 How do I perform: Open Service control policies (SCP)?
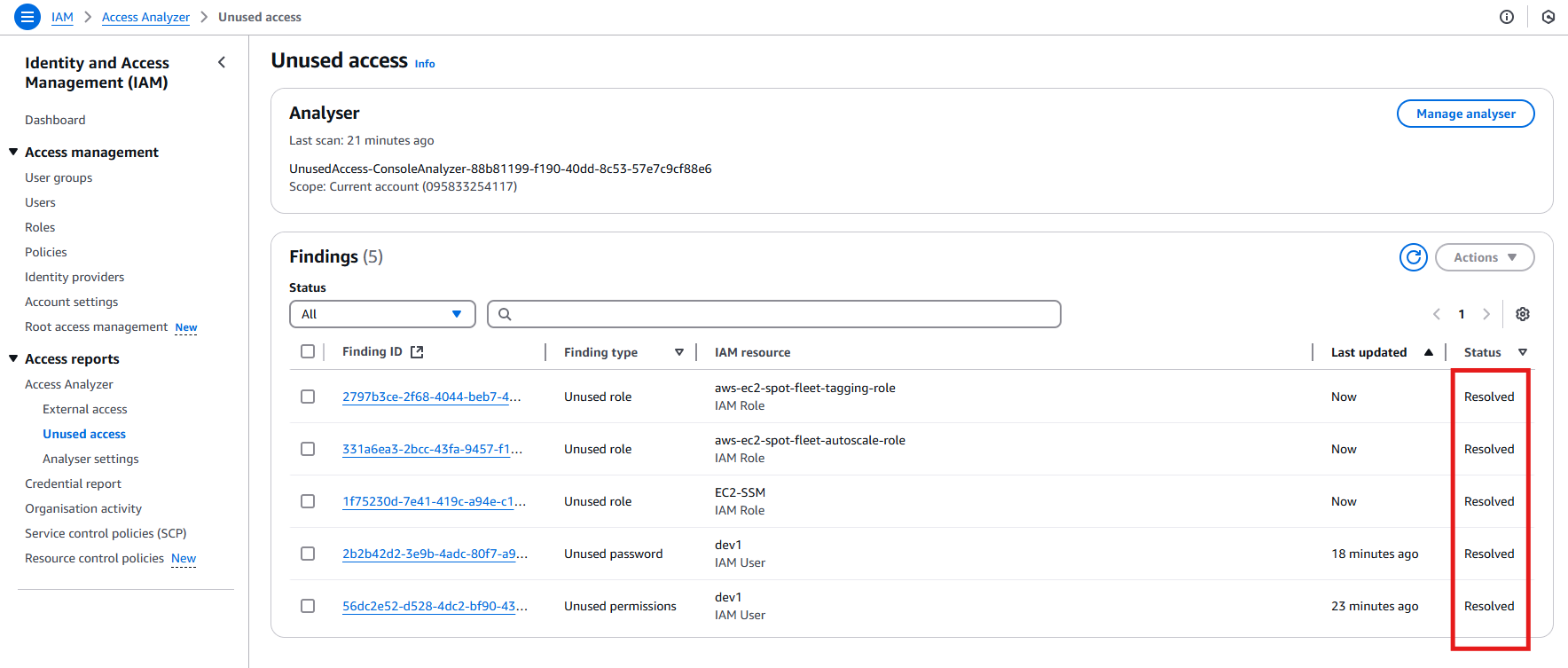tap(106, 533)
